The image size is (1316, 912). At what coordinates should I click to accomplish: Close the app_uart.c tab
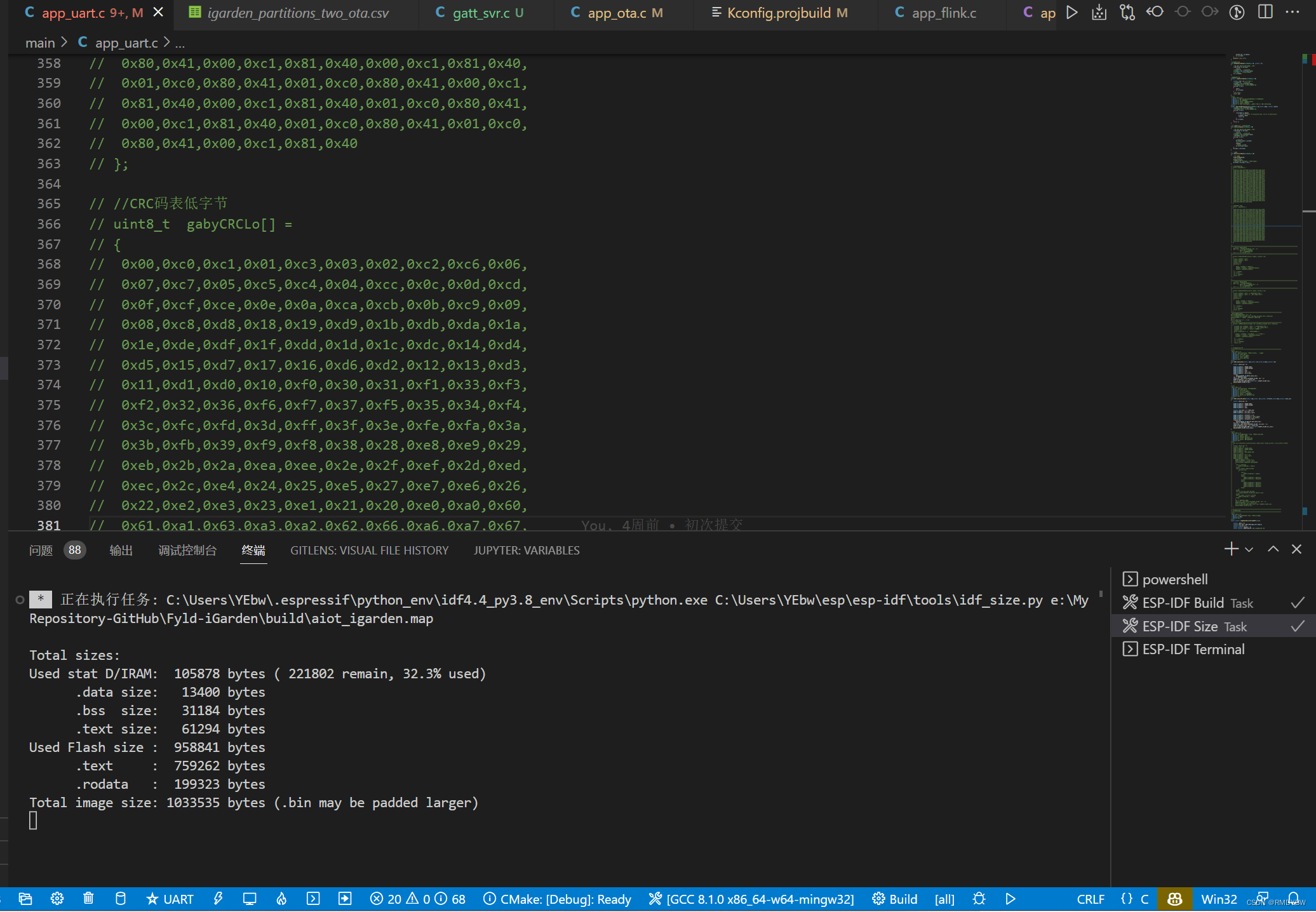pyautogui.click(x=158, y=12)
